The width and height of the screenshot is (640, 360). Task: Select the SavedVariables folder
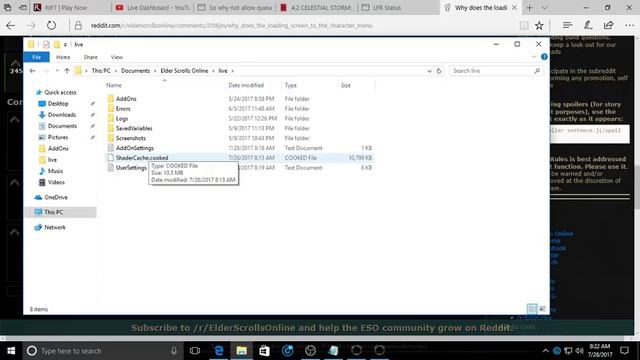click(x=134, y=128)
